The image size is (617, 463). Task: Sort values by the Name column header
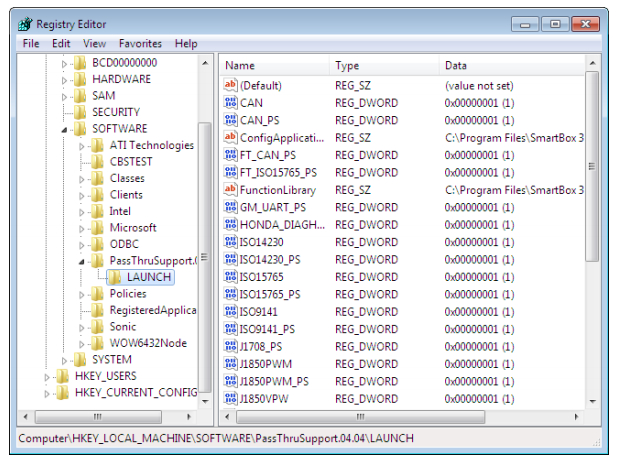(274, 66)
